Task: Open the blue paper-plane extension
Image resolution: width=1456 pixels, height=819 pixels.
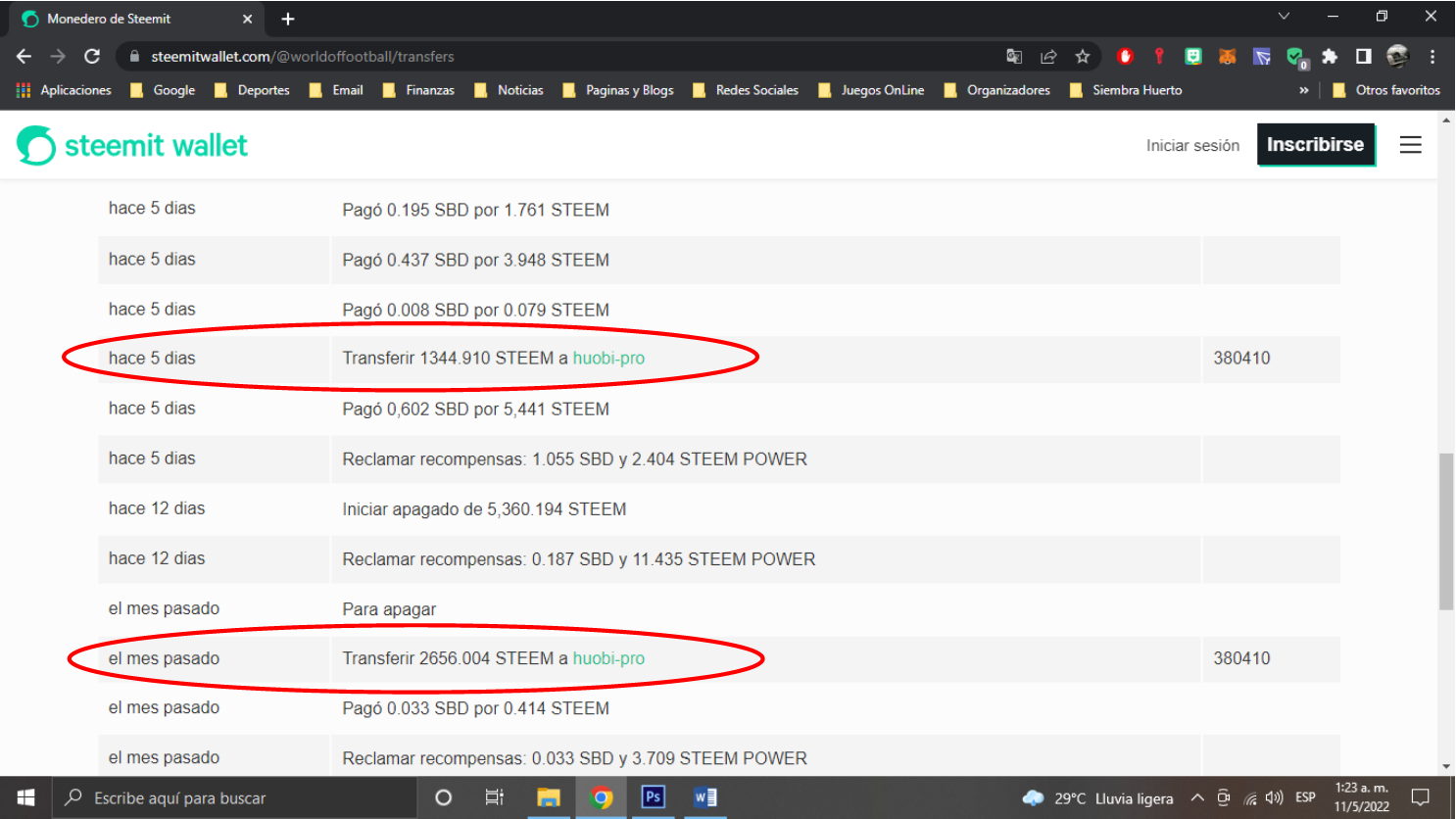Action: tap(1262, 57)
